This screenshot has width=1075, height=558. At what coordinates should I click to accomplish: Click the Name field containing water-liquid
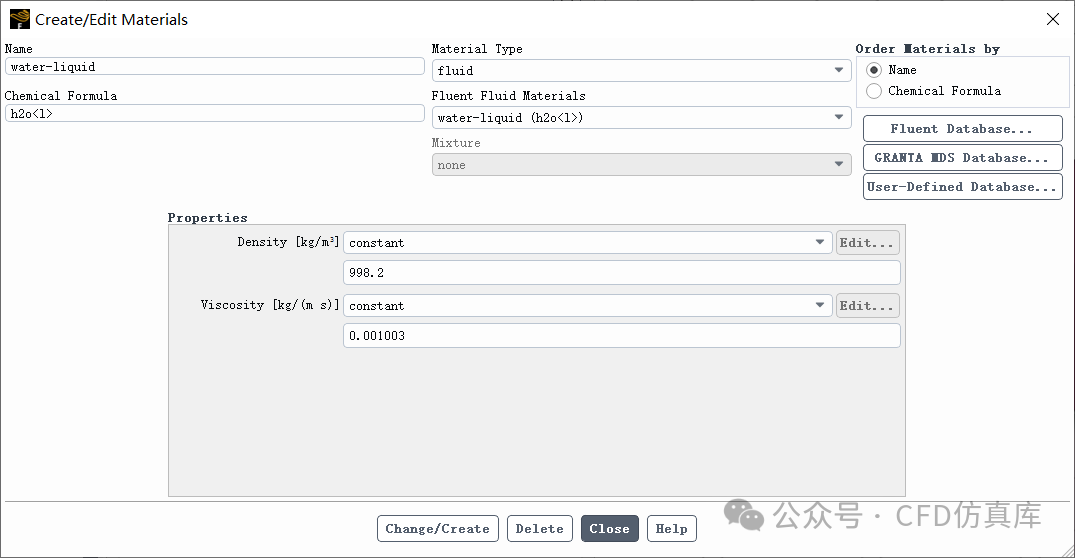click(215, 66)
